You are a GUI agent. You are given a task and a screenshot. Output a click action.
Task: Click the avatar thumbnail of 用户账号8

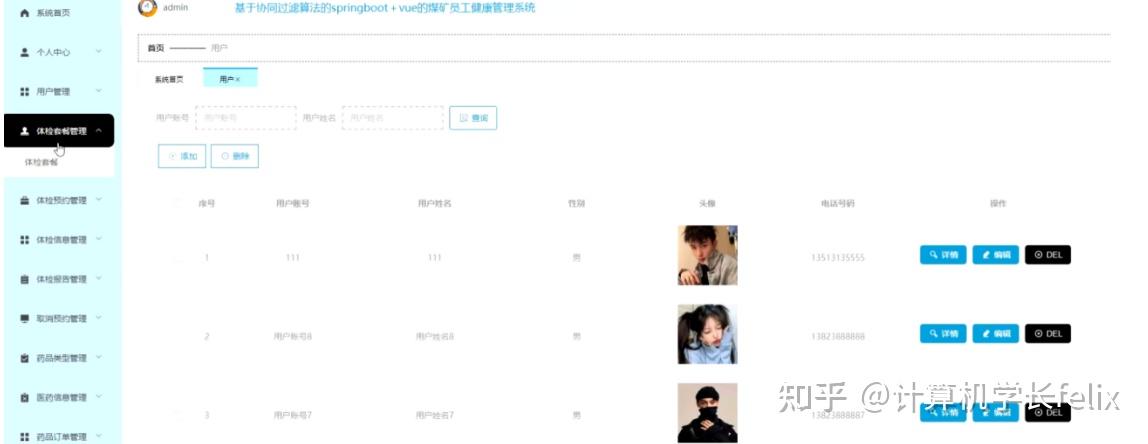tap(707, 334)
